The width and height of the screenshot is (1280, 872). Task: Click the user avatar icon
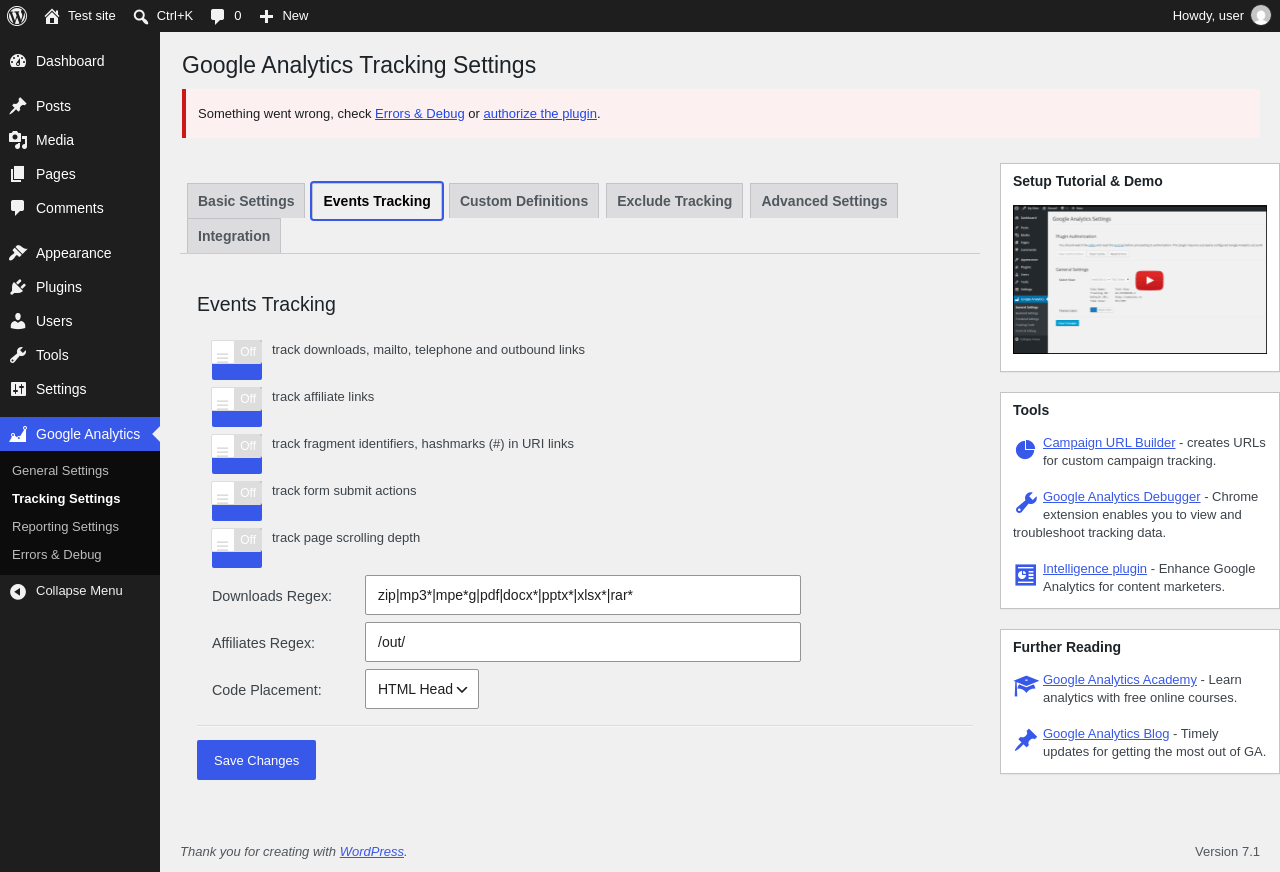click(x=1261, y=15)
